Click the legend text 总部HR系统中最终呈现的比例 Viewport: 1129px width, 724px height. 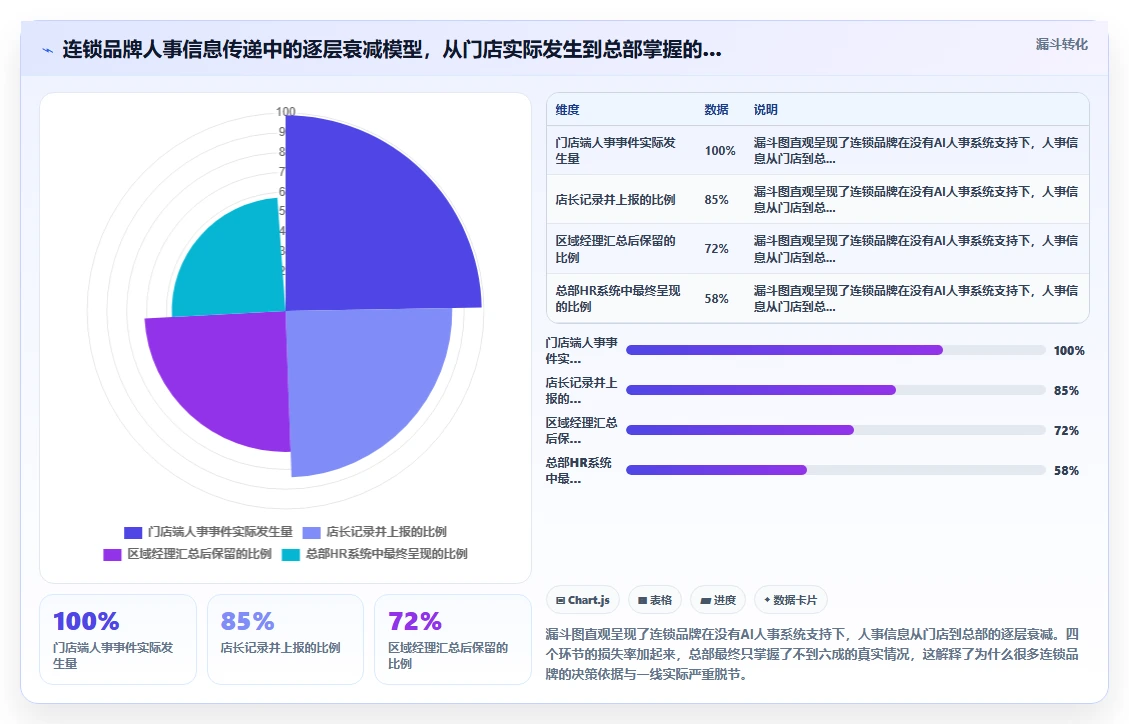point(387,553)
